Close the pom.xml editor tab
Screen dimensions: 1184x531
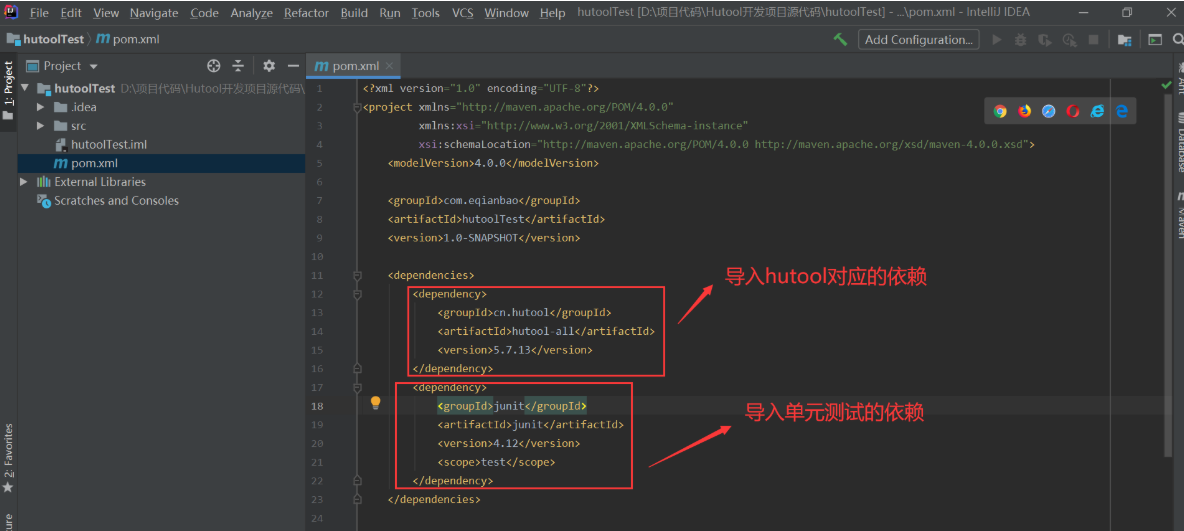pyautogui.click(x=389, y=66)
